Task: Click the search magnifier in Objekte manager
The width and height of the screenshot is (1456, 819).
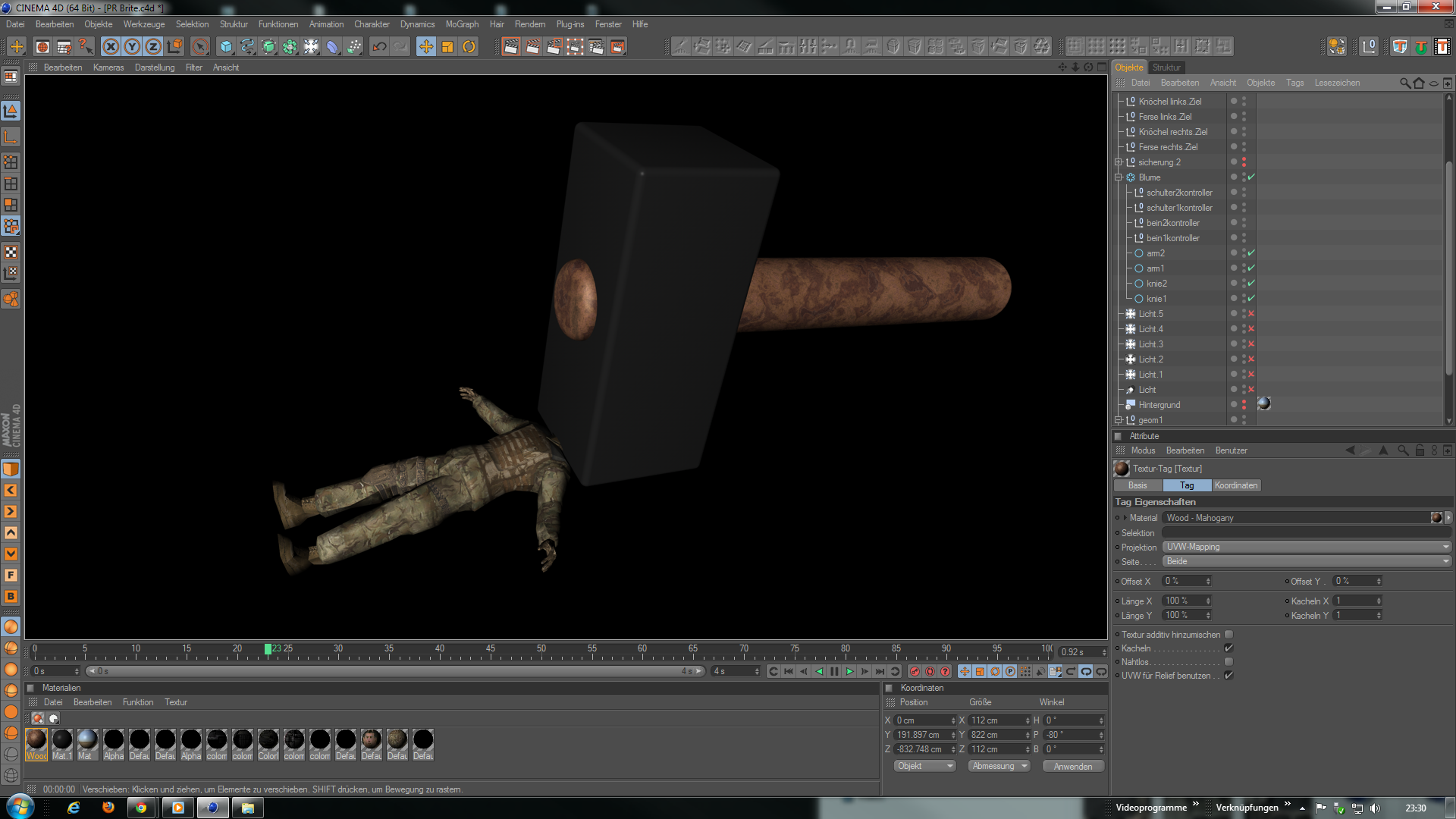Action: tap(1405, 83)
